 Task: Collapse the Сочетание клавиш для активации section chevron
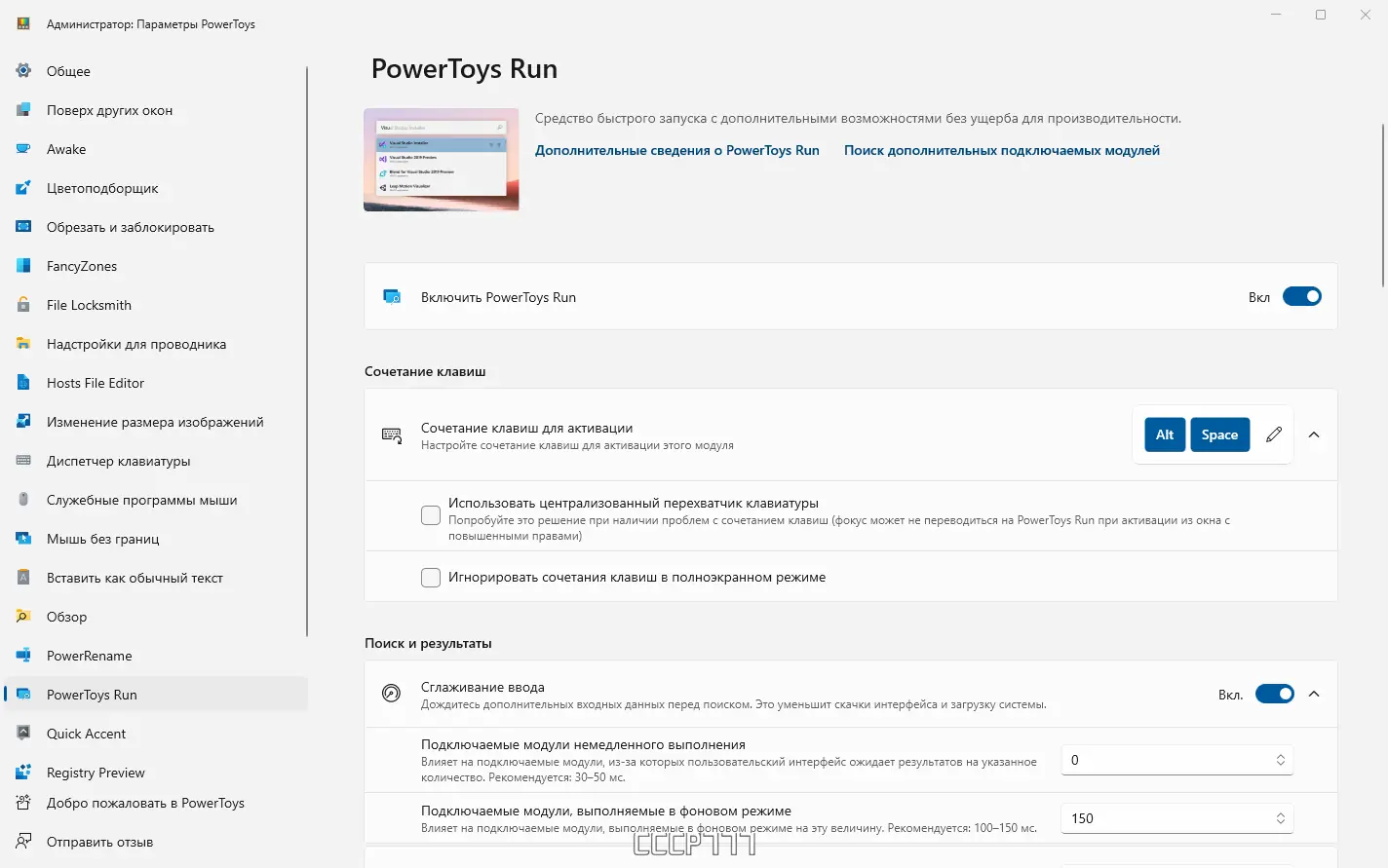tap(1314, 434)
